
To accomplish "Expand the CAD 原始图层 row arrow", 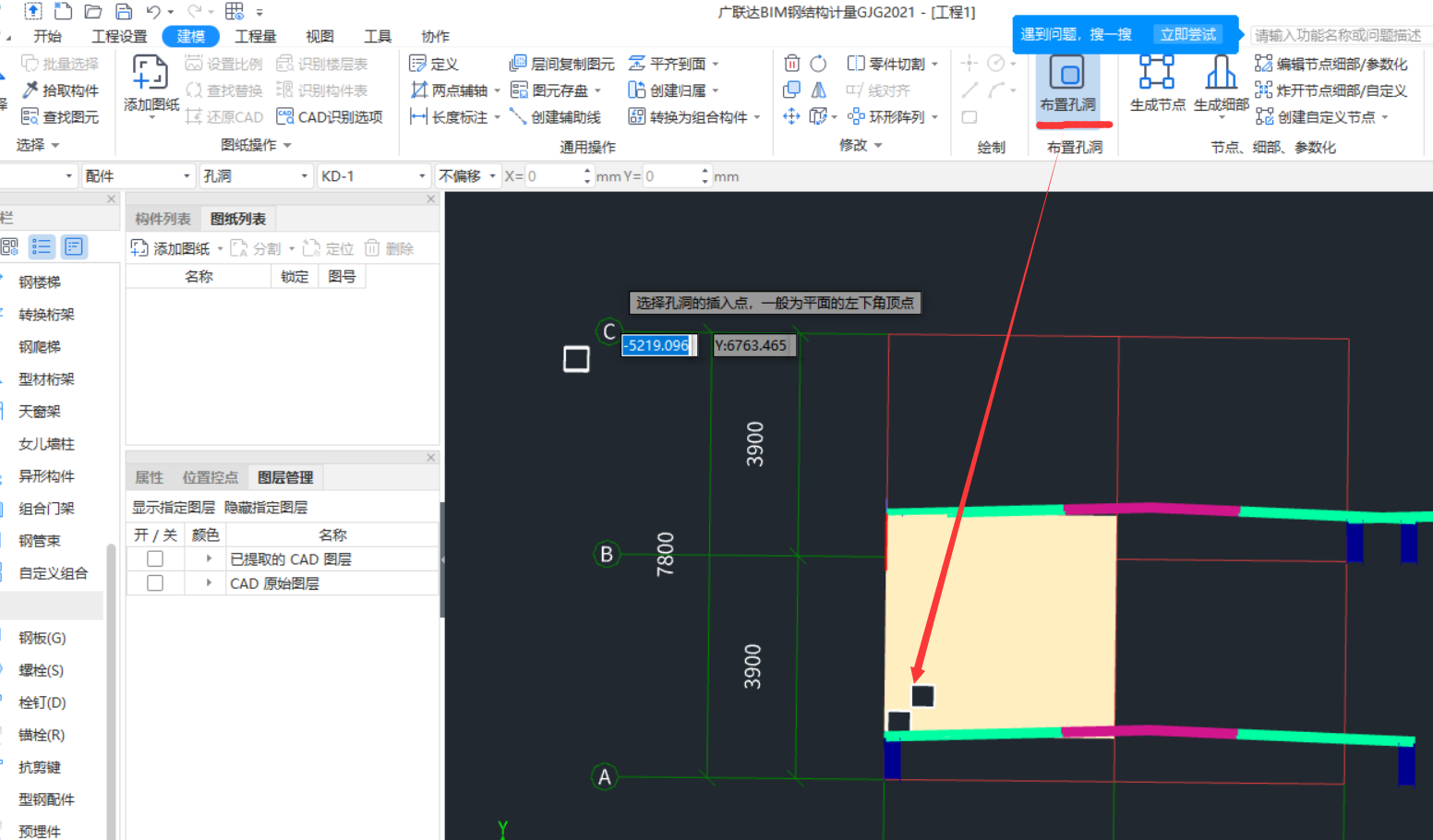I will (209, 583).
